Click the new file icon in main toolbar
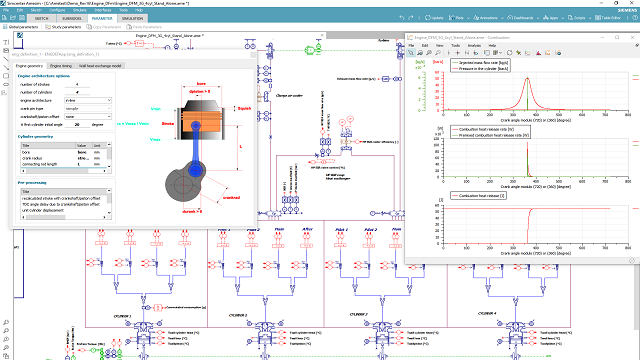Viewport: 640px width, 360px height. tap(4, 18)
